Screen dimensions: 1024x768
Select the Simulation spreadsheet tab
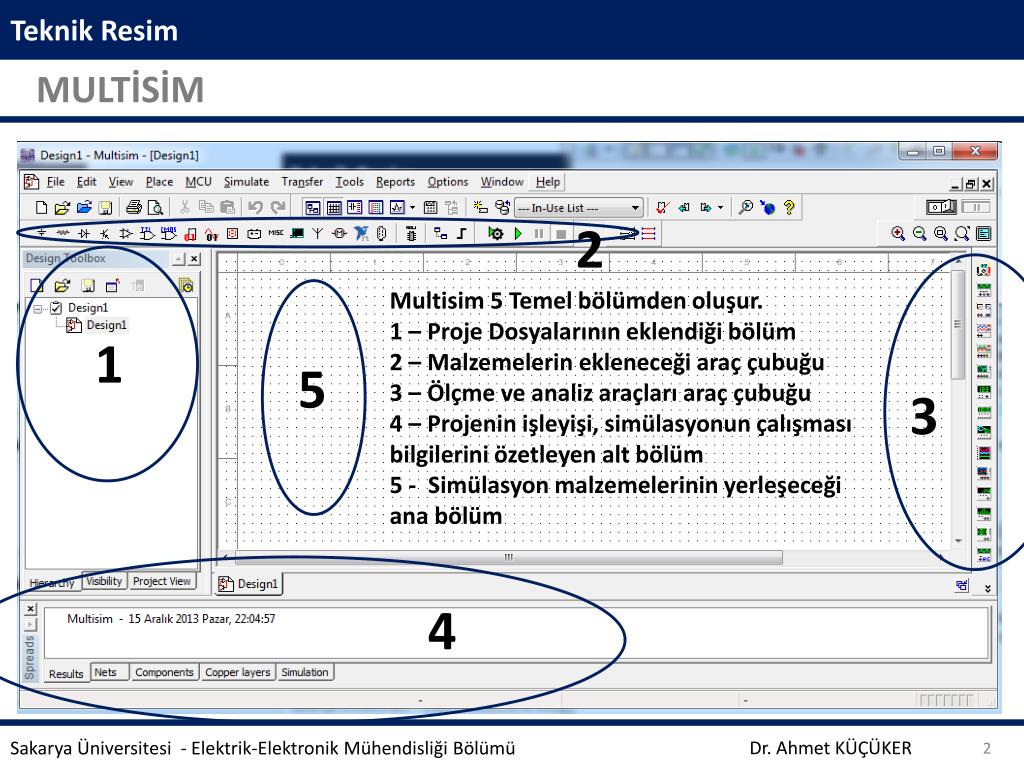(x=305, y=672)
